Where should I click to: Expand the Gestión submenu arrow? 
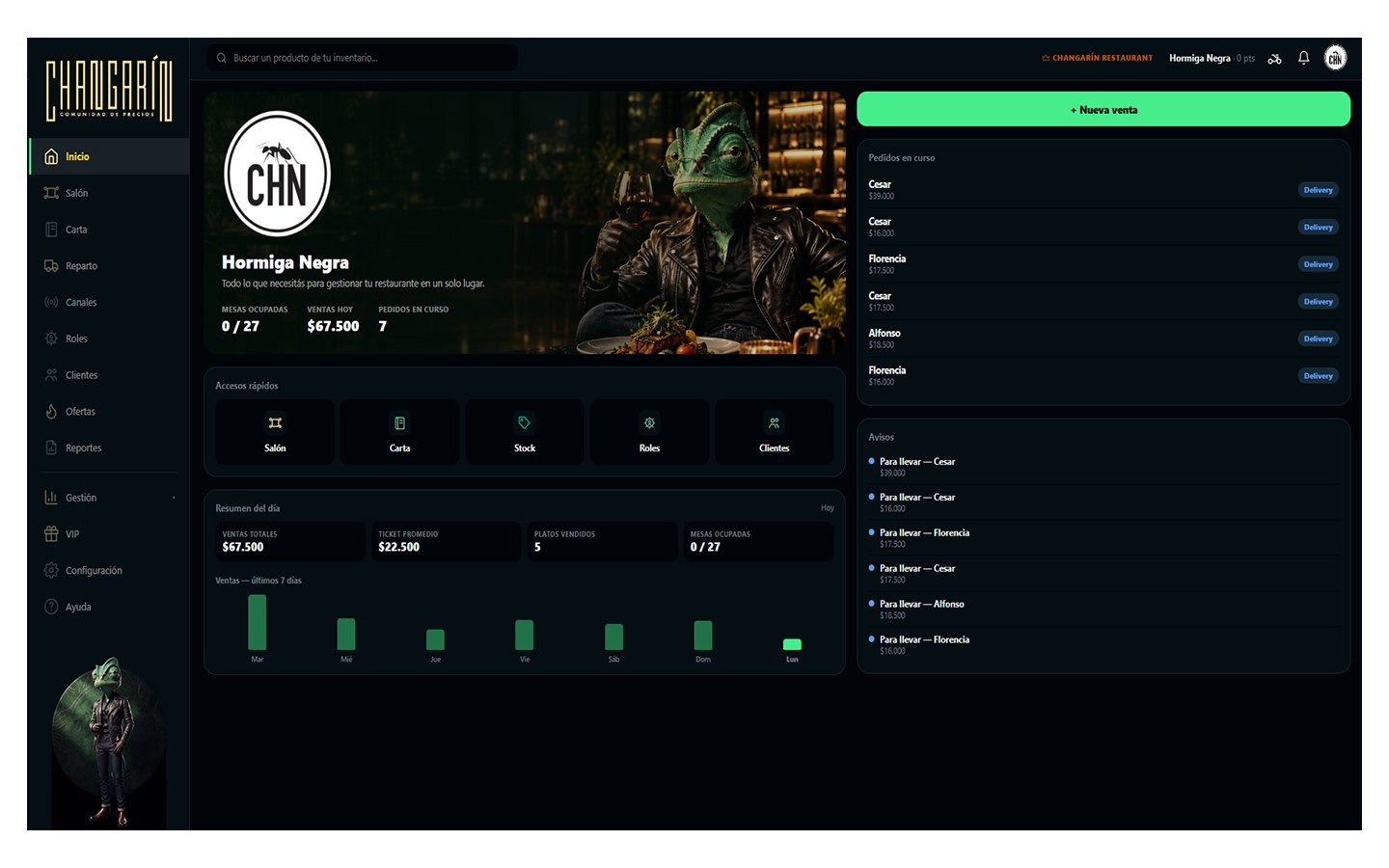pos(174,498)
